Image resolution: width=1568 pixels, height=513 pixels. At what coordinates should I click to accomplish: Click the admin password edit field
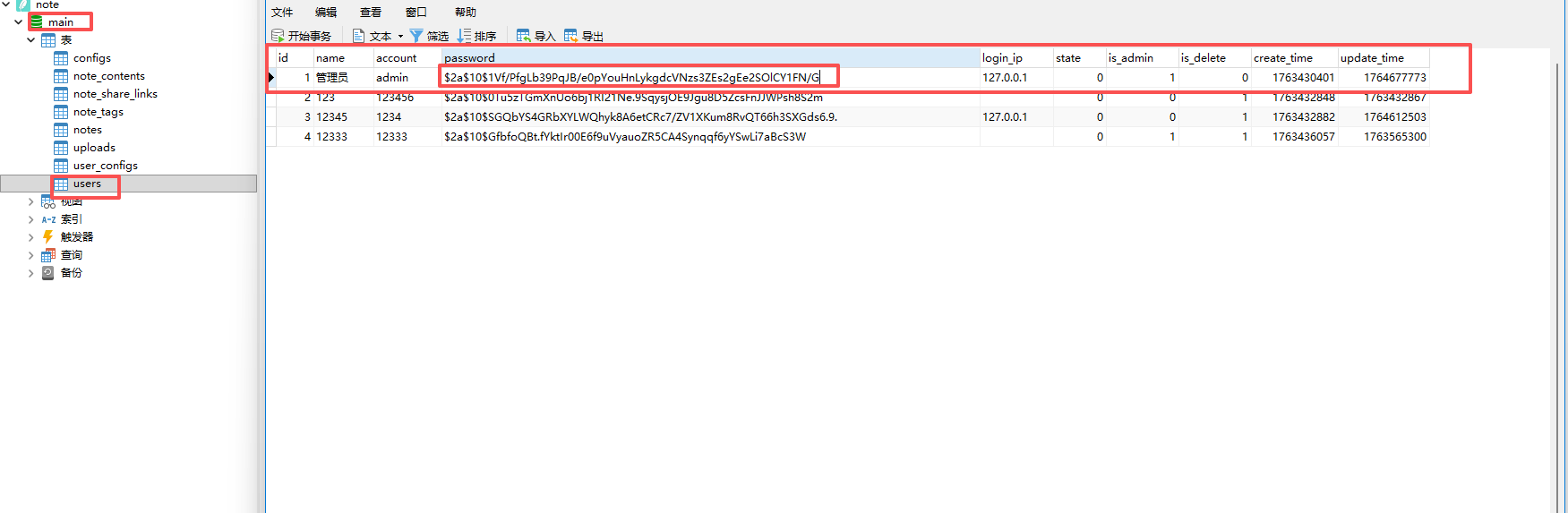tap(711, 78)
